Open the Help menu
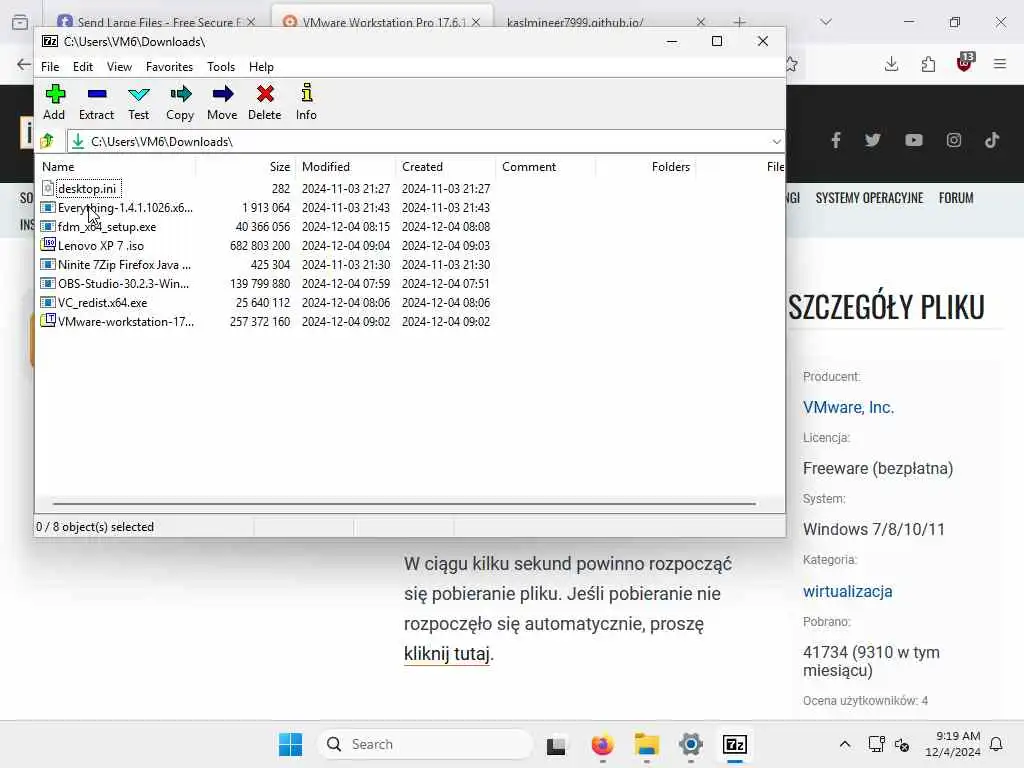The height and width of the screenshot is (768, 1024). coord(261,67)
